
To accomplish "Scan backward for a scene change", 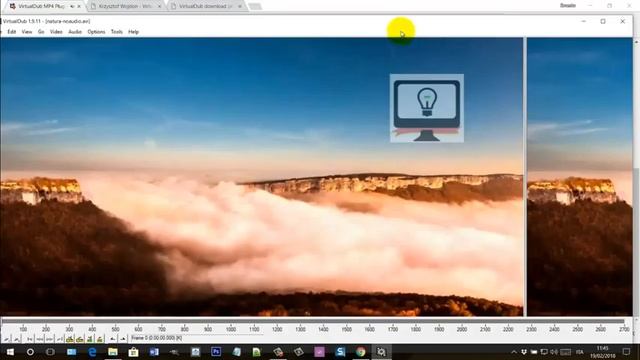I will click(89, 339).
